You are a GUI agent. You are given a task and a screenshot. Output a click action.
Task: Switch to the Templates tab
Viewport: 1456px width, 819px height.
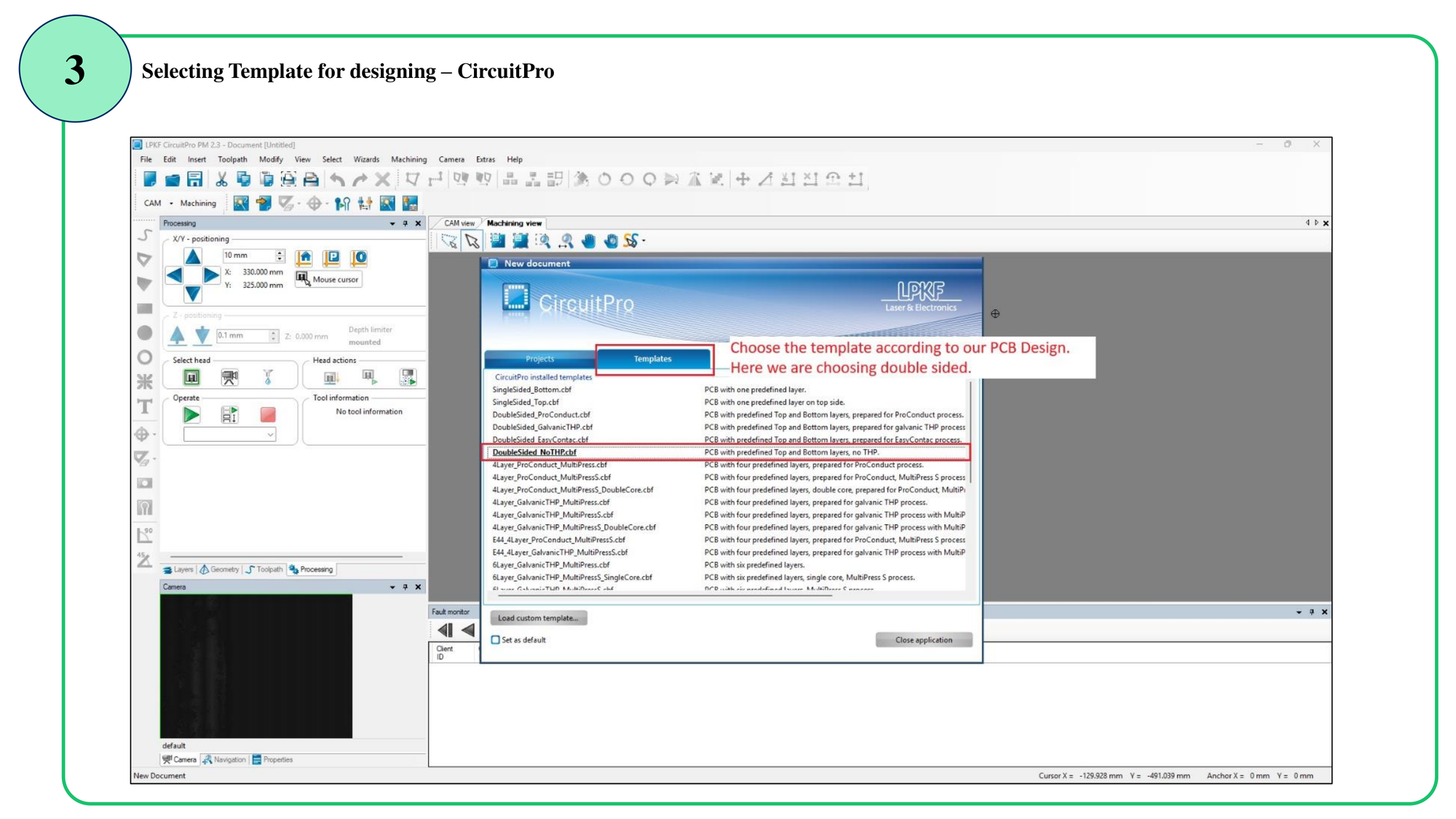point(653,359)
